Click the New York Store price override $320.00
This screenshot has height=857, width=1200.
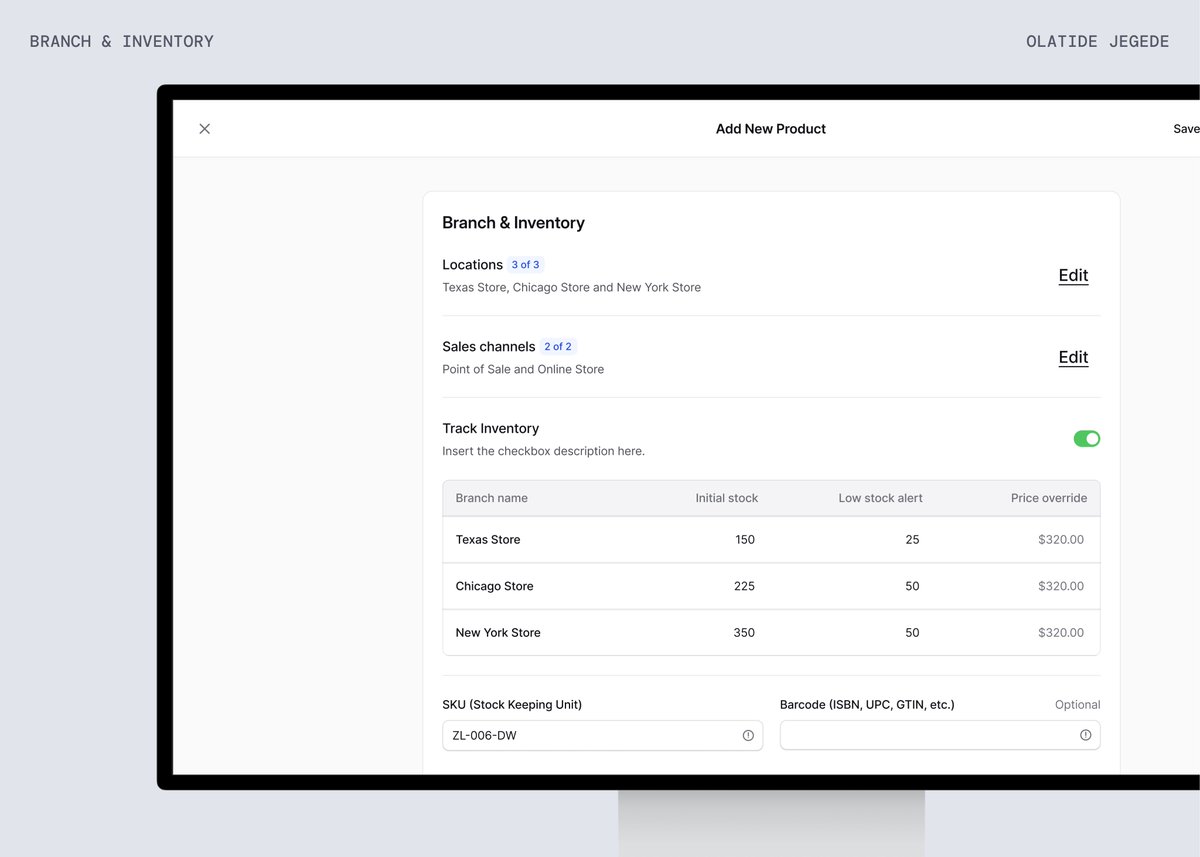tap(1061, 633)
